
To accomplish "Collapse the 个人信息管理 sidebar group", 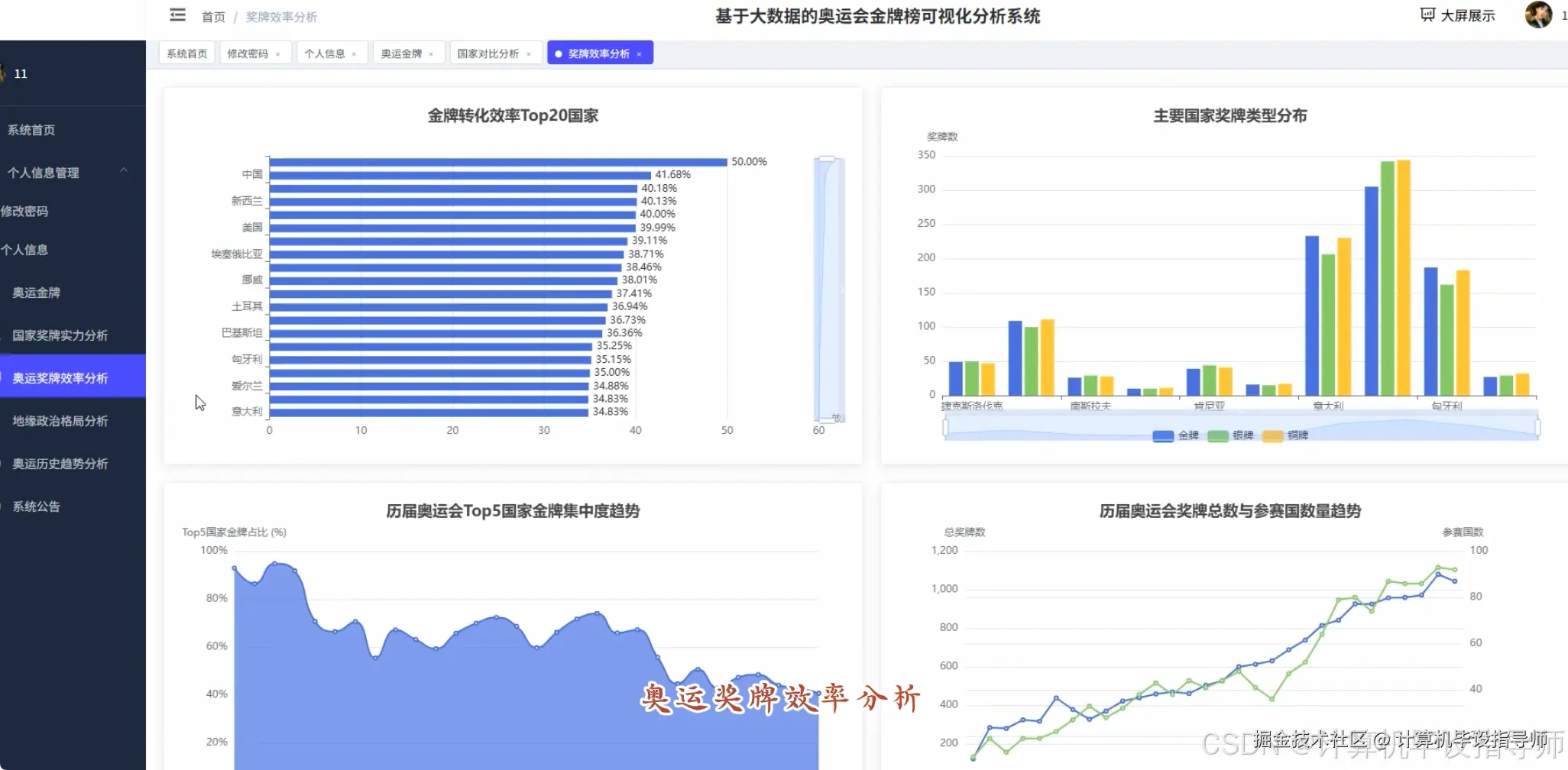I will 44,173.
